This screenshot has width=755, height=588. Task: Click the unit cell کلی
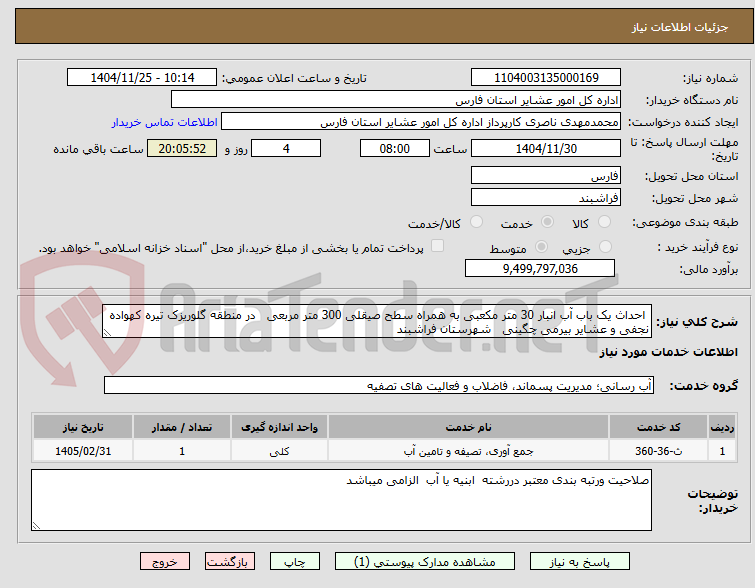[x=279, y=451]
